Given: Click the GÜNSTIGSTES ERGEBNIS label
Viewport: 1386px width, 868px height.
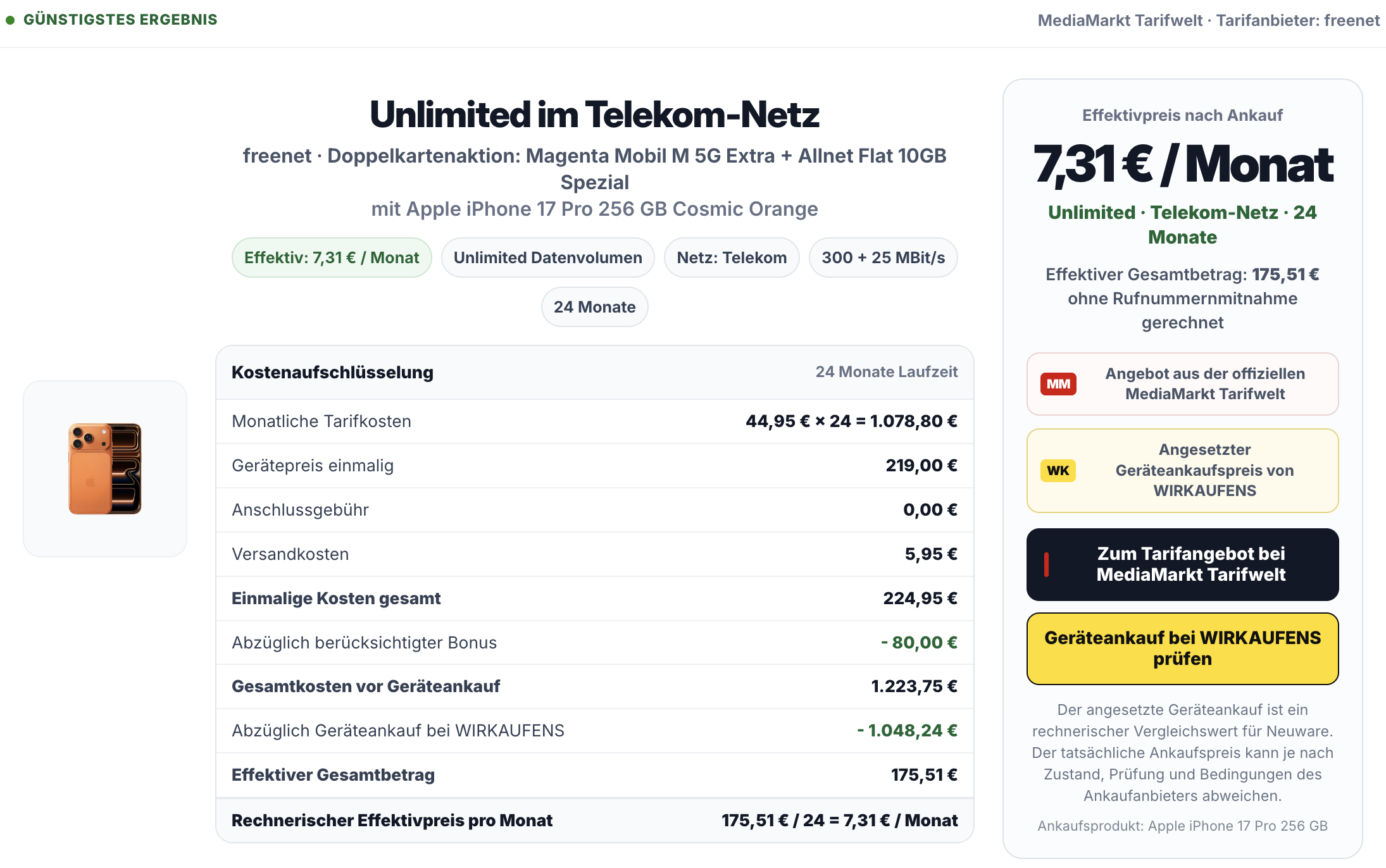Looking at the screenshot, I should click(x=120, y=20).
